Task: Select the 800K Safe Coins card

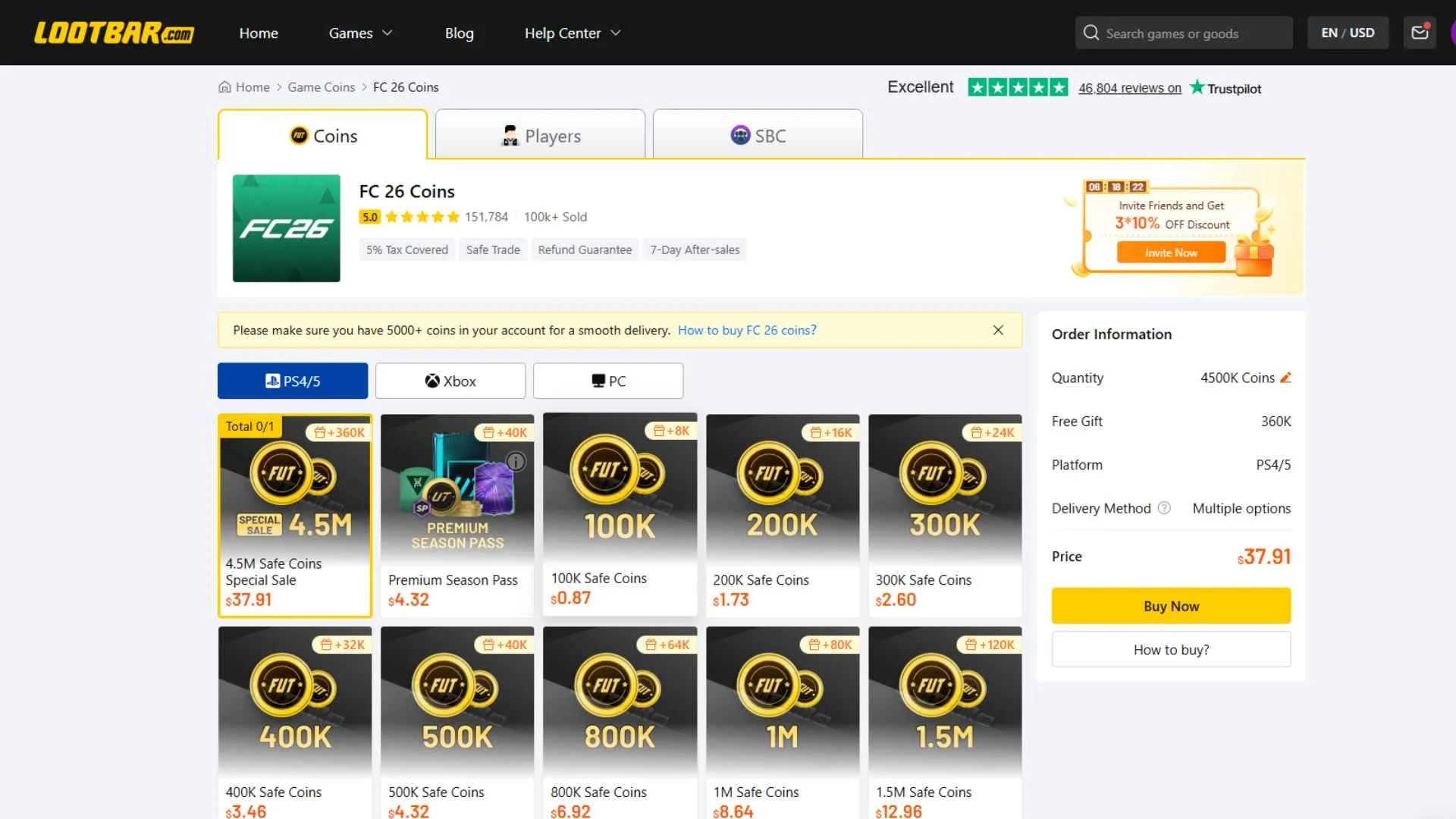Action: click(x=620, y=723)
